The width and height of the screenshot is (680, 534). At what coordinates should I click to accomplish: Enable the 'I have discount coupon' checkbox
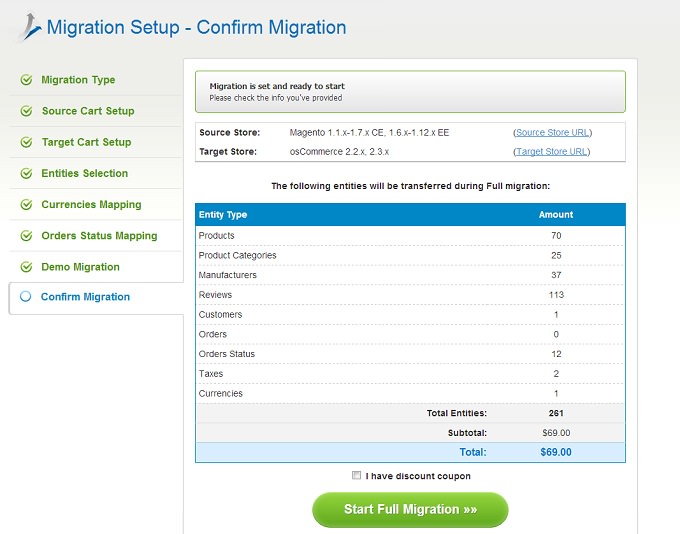356,475
